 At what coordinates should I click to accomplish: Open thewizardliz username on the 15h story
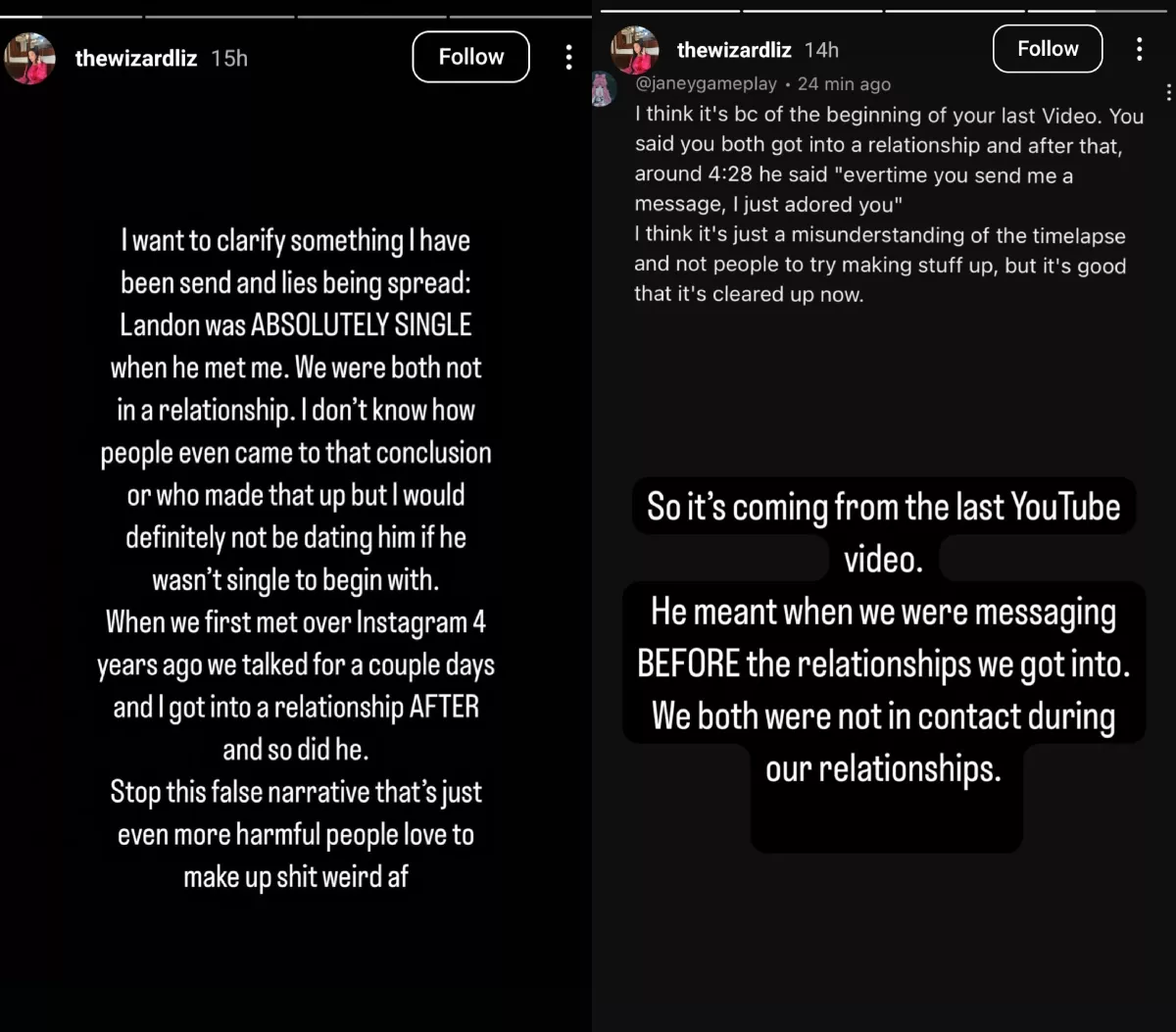click(x=136, y=58)
